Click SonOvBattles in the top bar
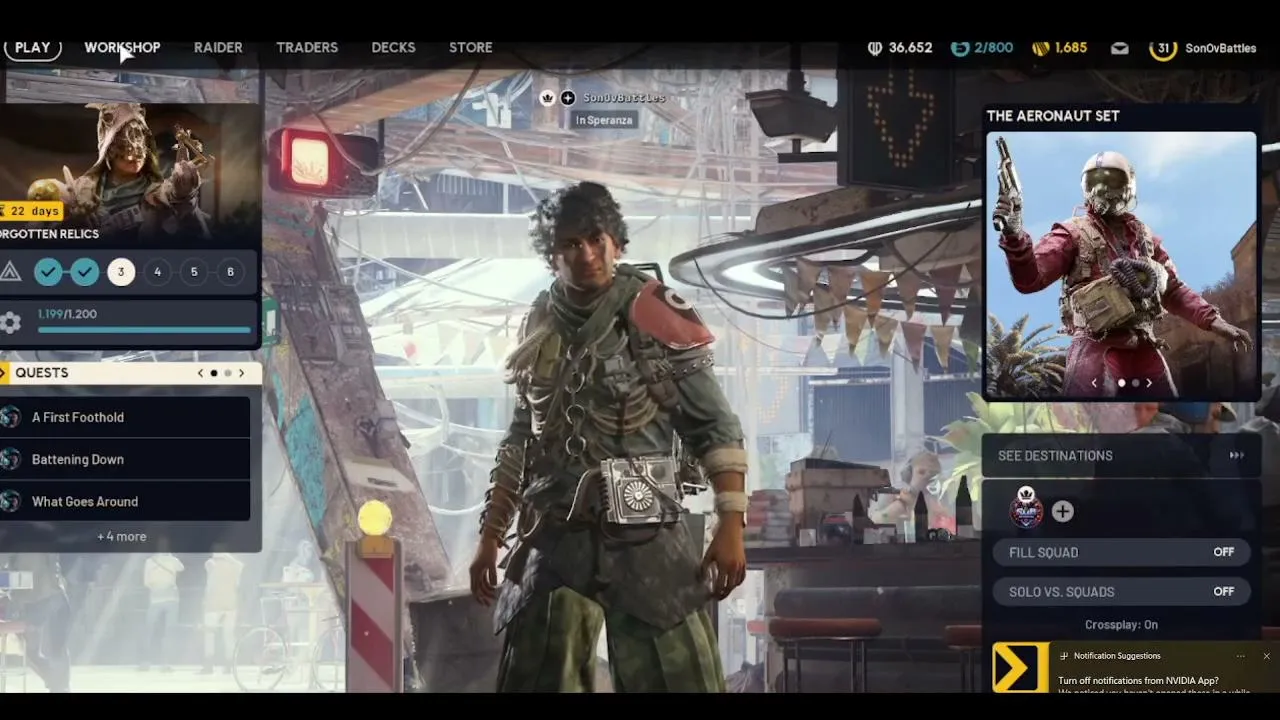Screen dimensions: 1280x720 pos(1220,48)
